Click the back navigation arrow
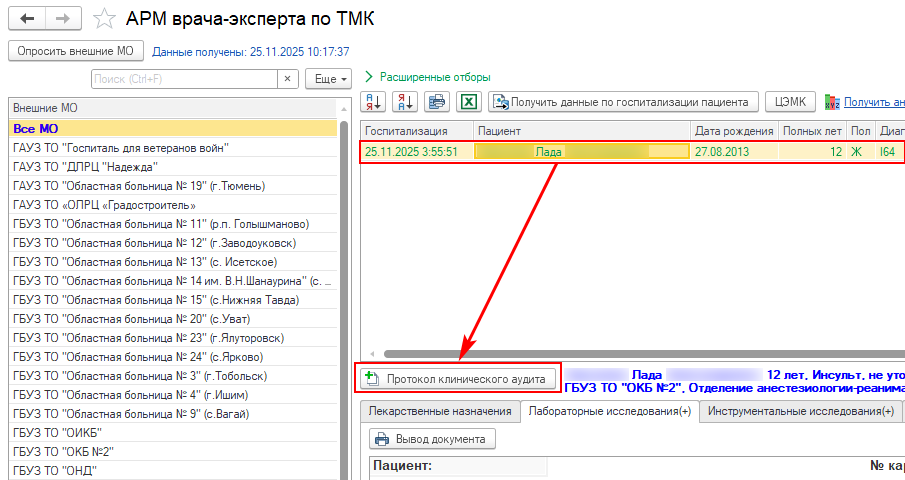 point(27,18)
